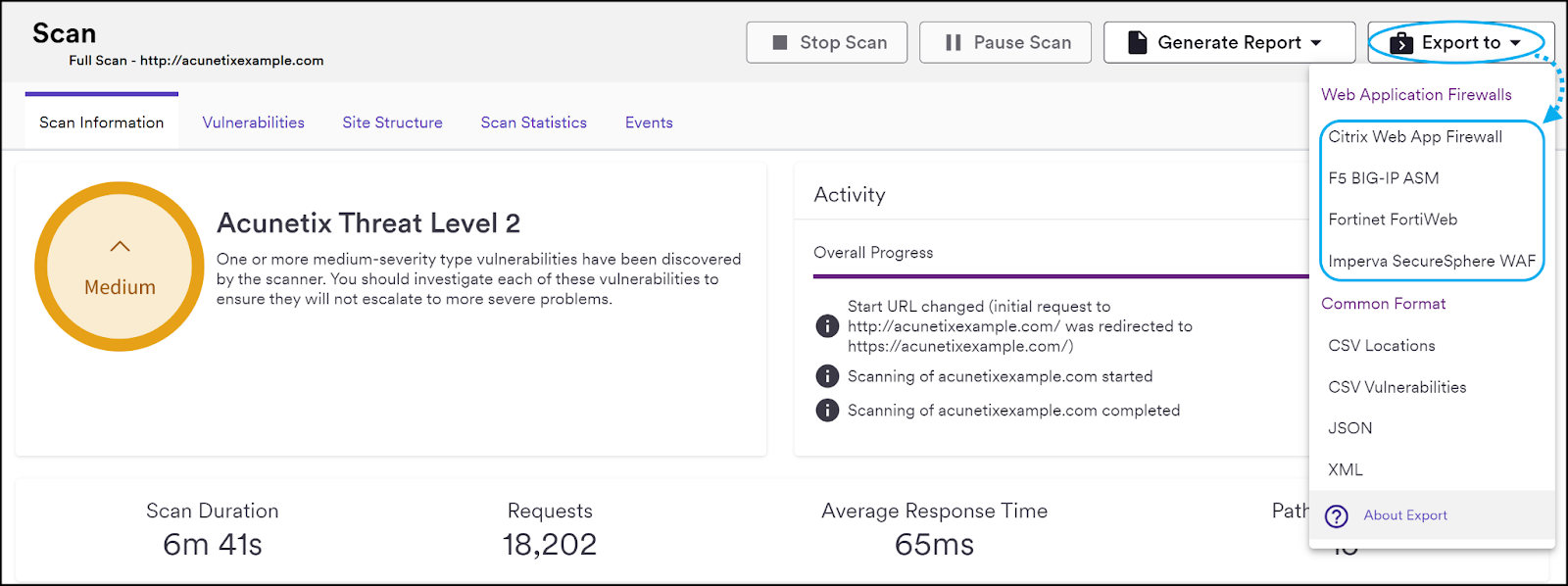Click the stop square icon in Stop Scan
Screen dimensions: 1568x586
point(780,42)
